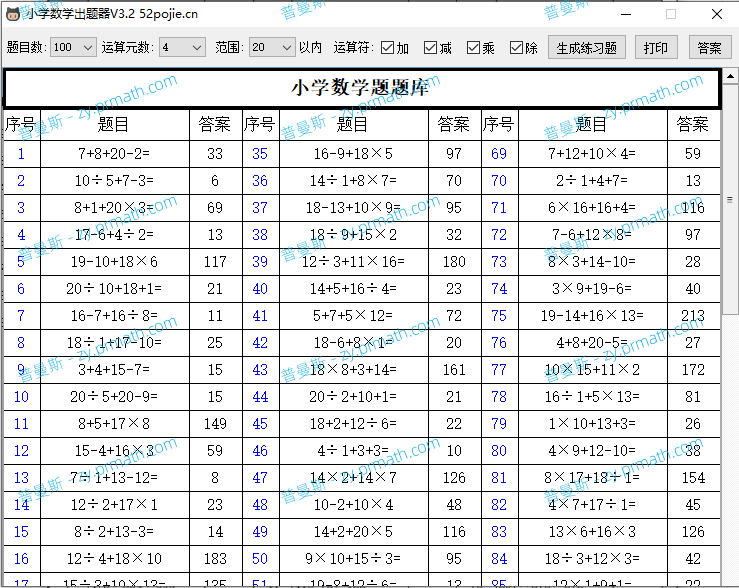Select question cell 13×6+16×3
739x588 pixels.
coord(592,532)
